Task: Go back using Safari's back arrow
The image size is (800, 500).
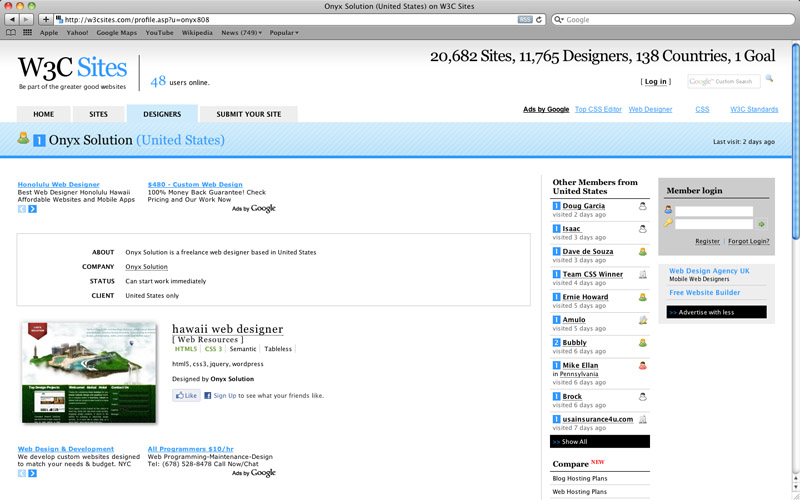Action: tap(12, 19)
